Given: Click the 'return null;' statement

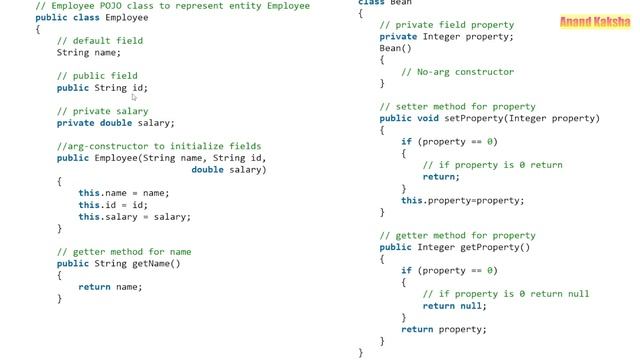Looking at the screenshot, I should click(454, 306).
